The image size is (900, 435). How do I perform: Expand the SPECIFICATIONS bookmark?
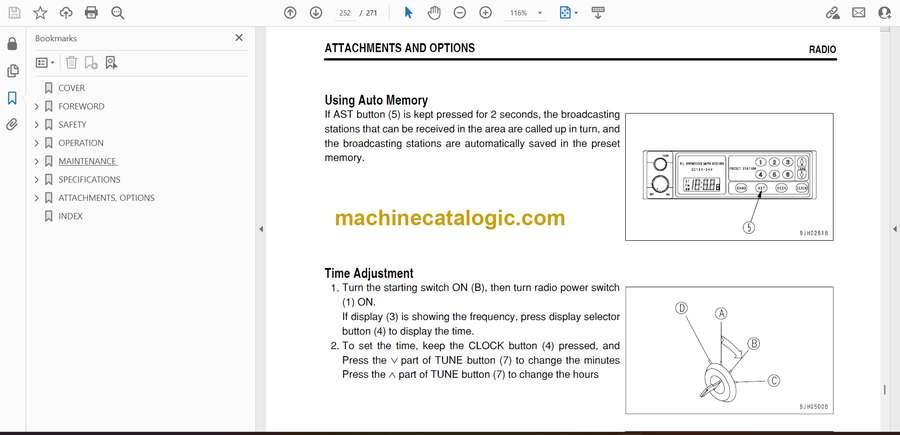[x=37, y=180]
